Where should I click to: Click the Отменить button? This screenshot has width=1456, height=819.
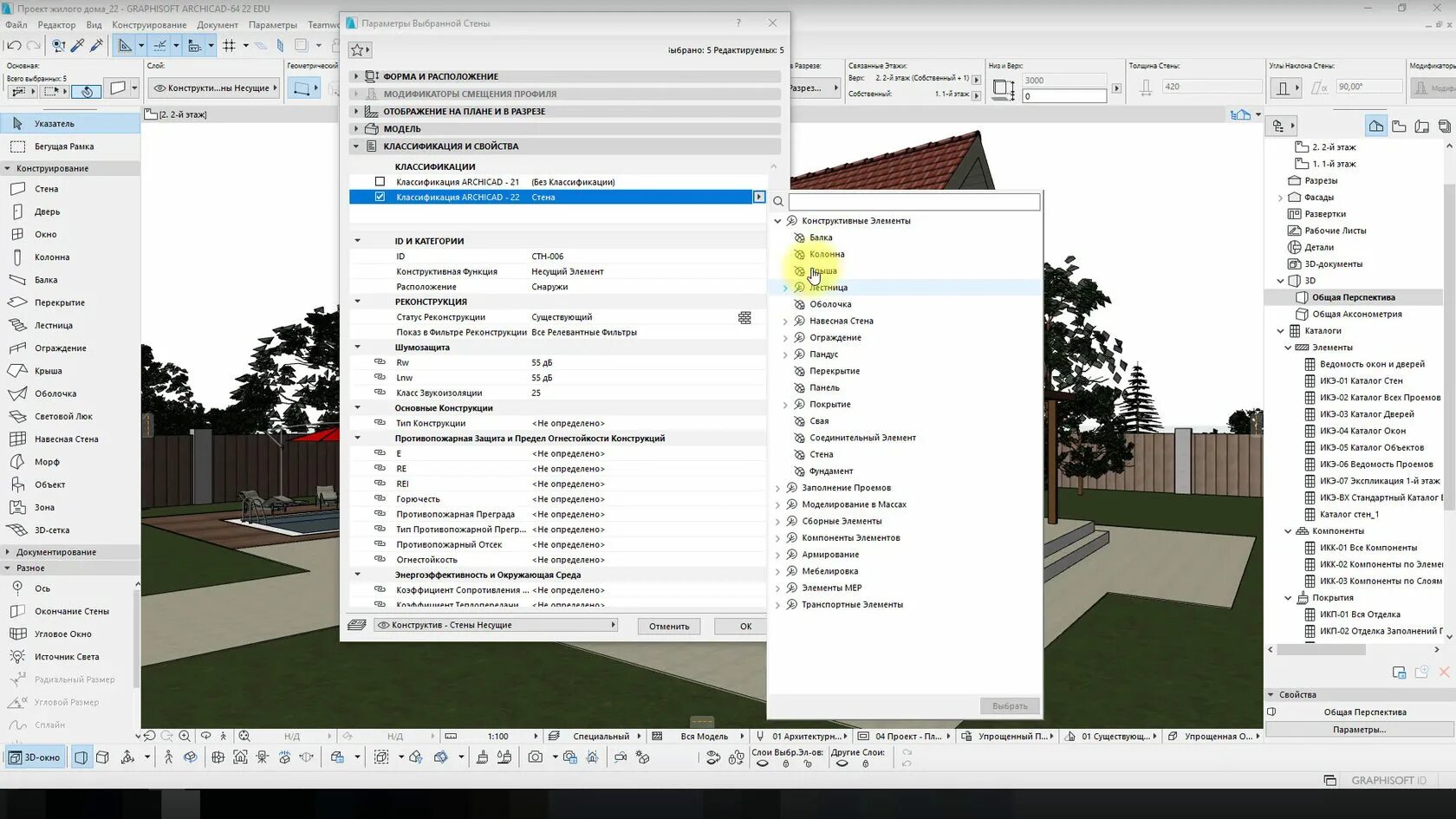click(669, 626)
